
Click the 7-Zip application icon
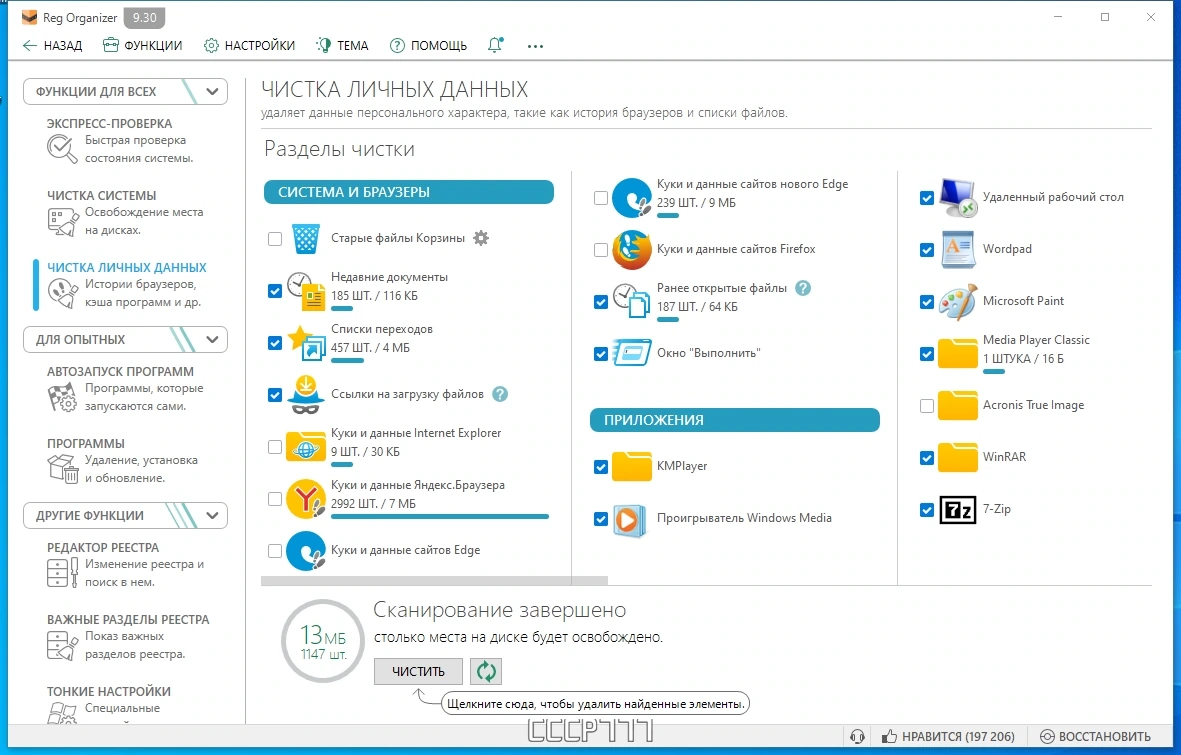coord(957,510)
